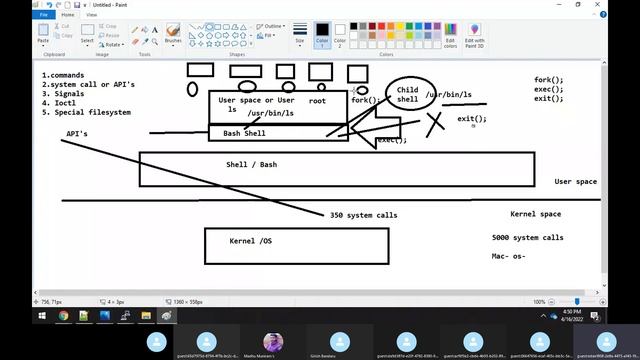Select the Pencil tool
This screenshot has width=640, height=360.
[x=135, y=30]
